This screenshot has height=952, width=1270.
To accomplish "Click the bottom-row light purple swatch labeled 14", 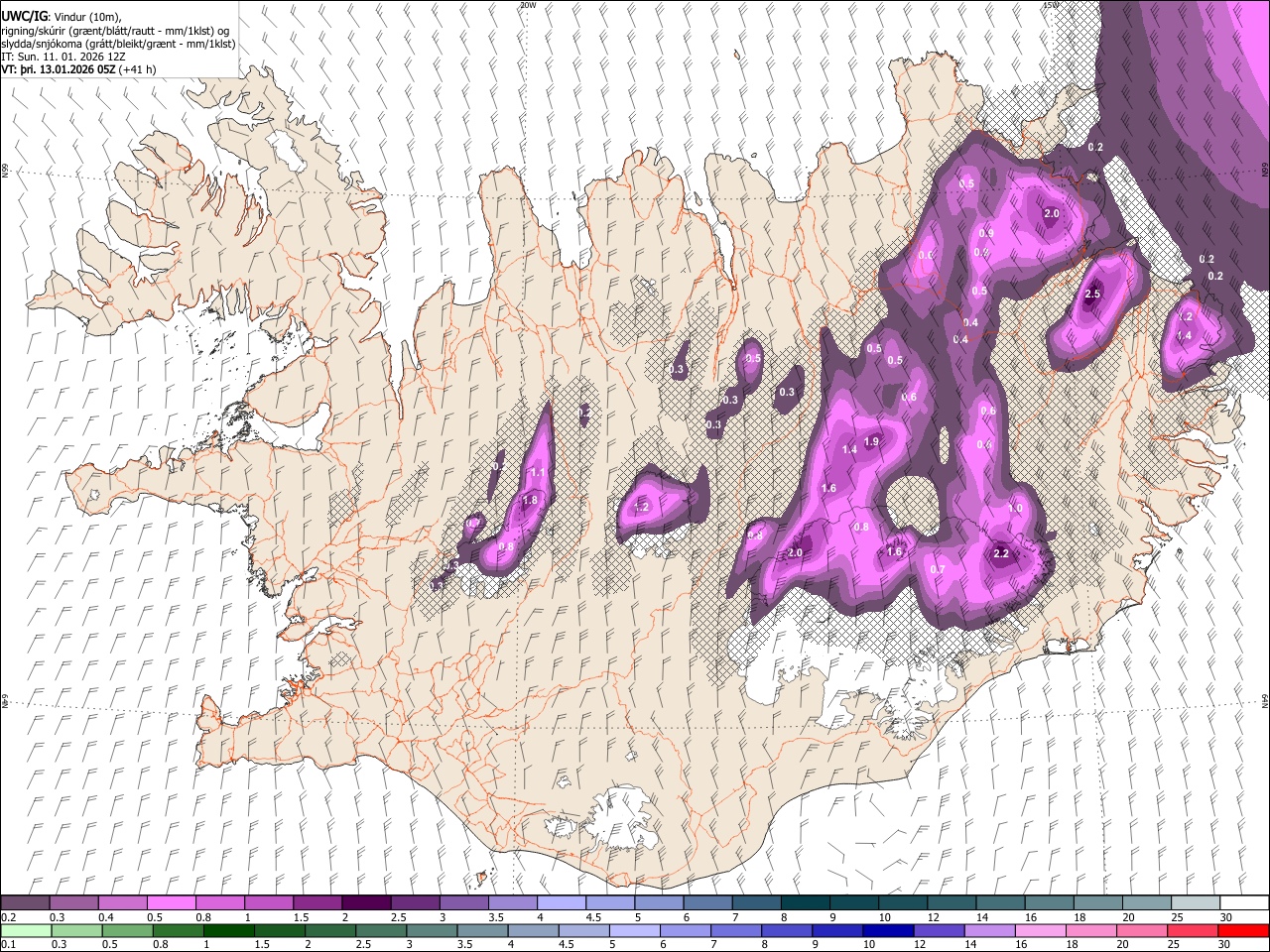I will (988, 930).
